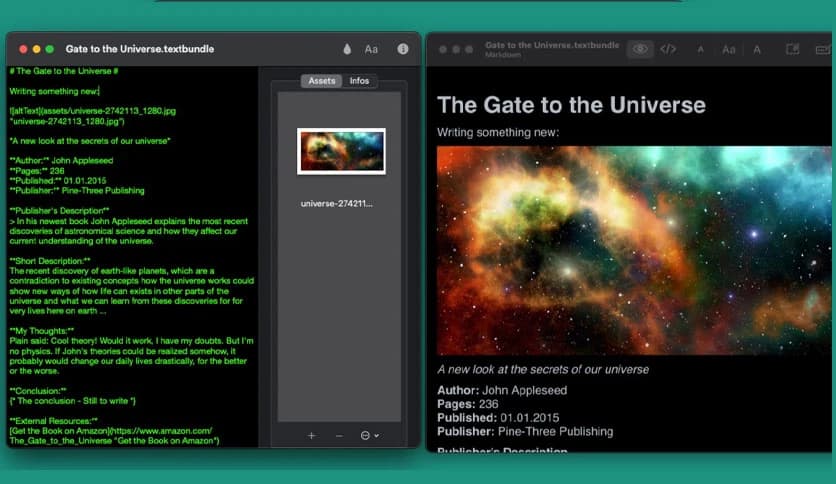
Task: Click the '**Publisher's Description:**' editor heading
Action: [59, 211]
